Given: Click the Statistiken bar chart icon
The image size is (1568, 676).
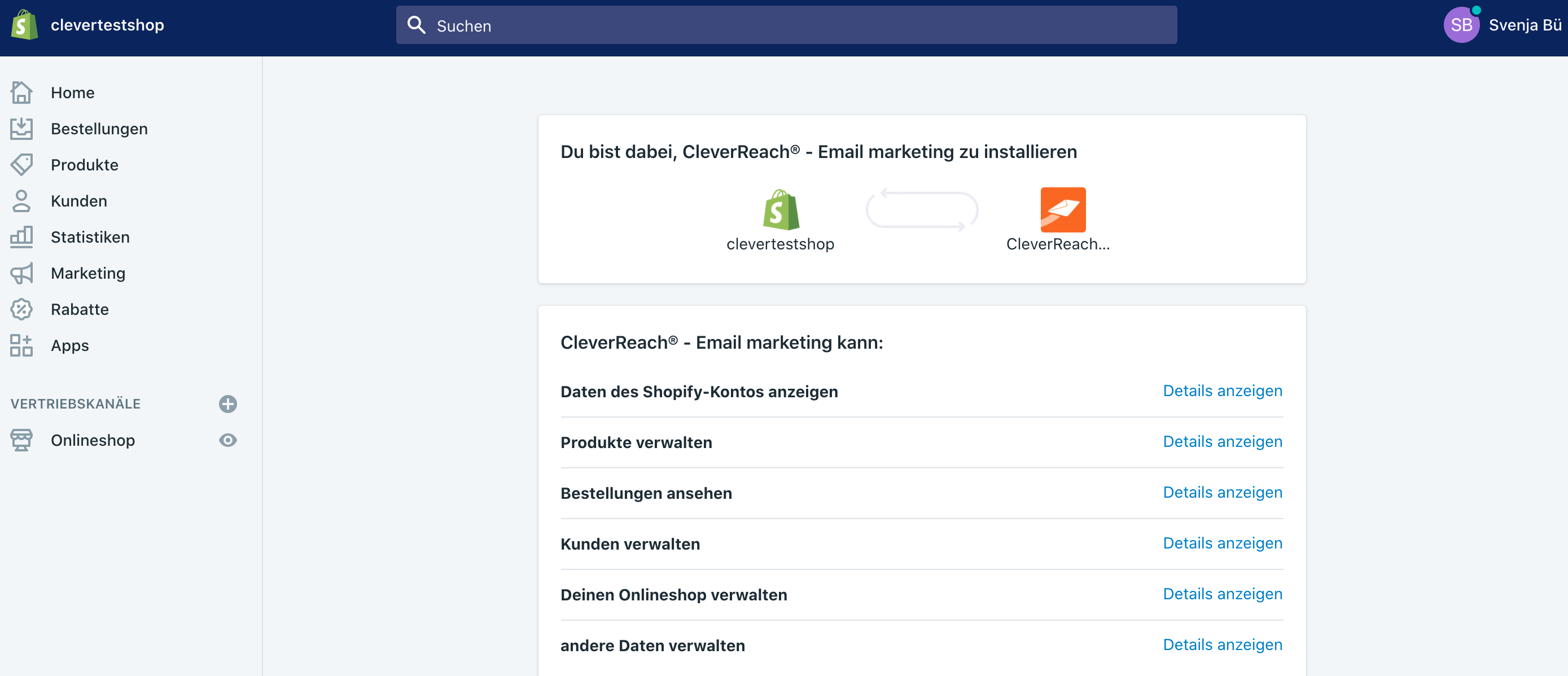Looking at the screenshot, I should click(x=21, y=236).
